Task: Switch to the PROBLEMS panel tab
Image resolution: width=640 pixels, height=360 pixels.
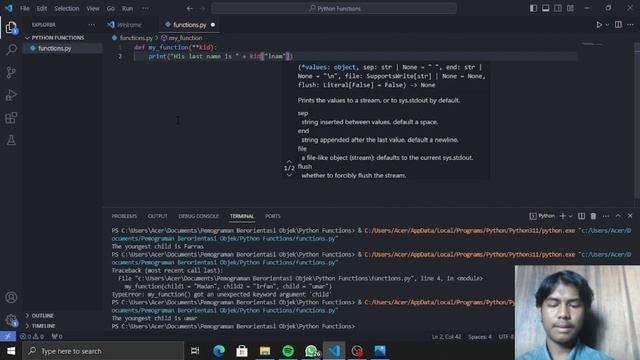Action: (124, 216)
